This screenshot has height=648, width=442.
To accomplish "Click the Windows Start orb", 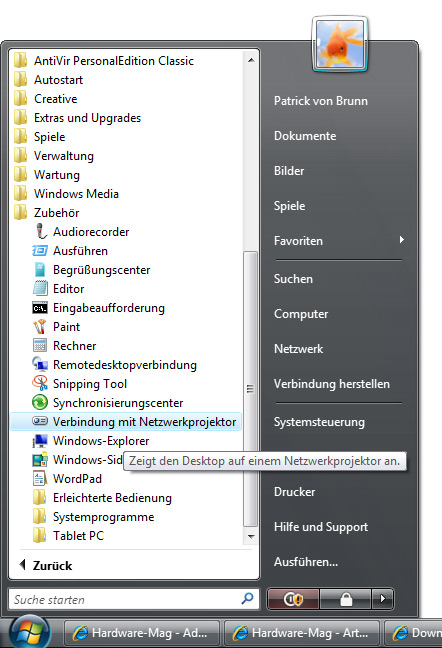I will 30,632.
